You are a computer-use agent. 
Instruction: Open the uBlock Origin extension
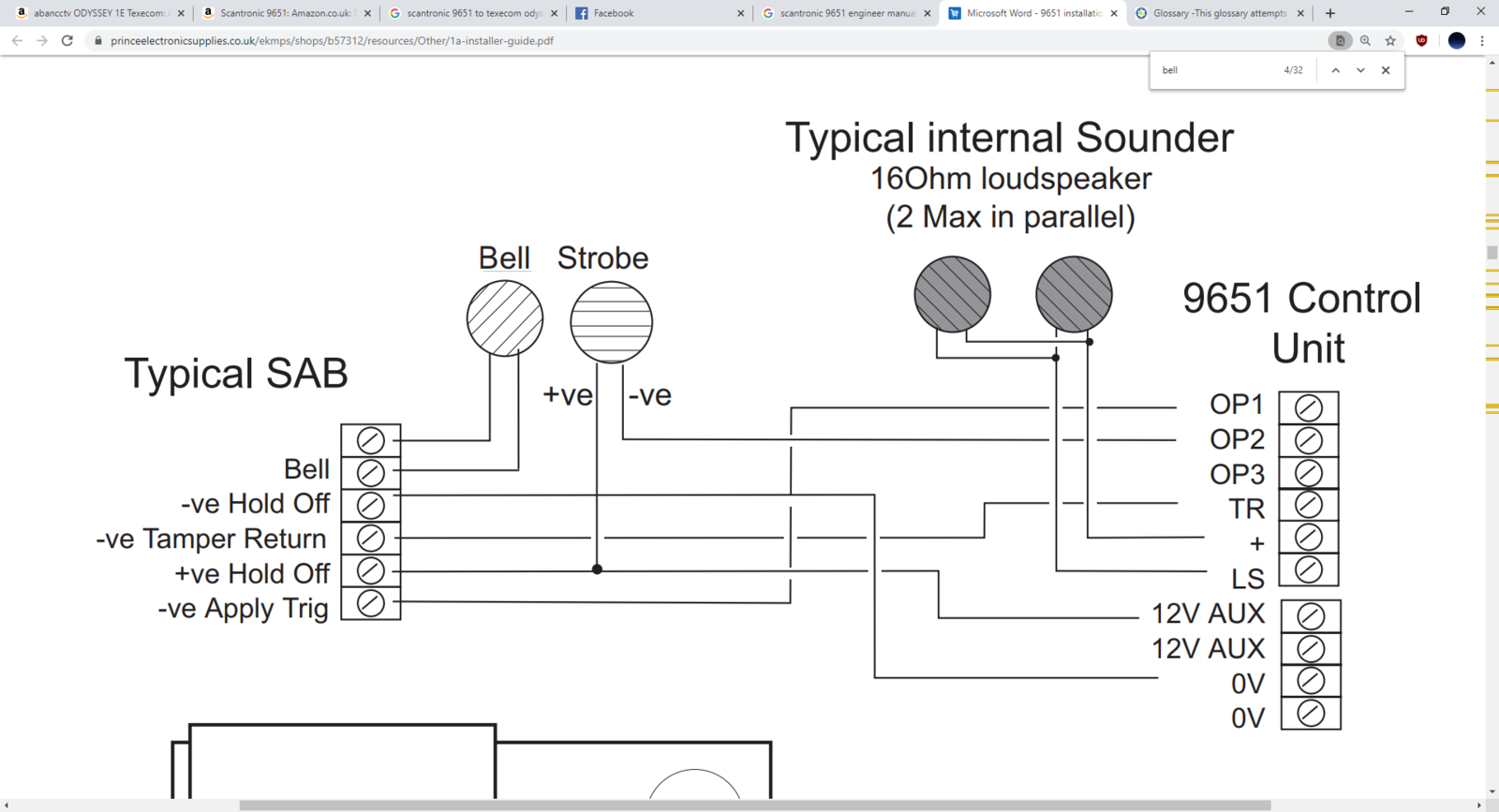(1421, 40)
